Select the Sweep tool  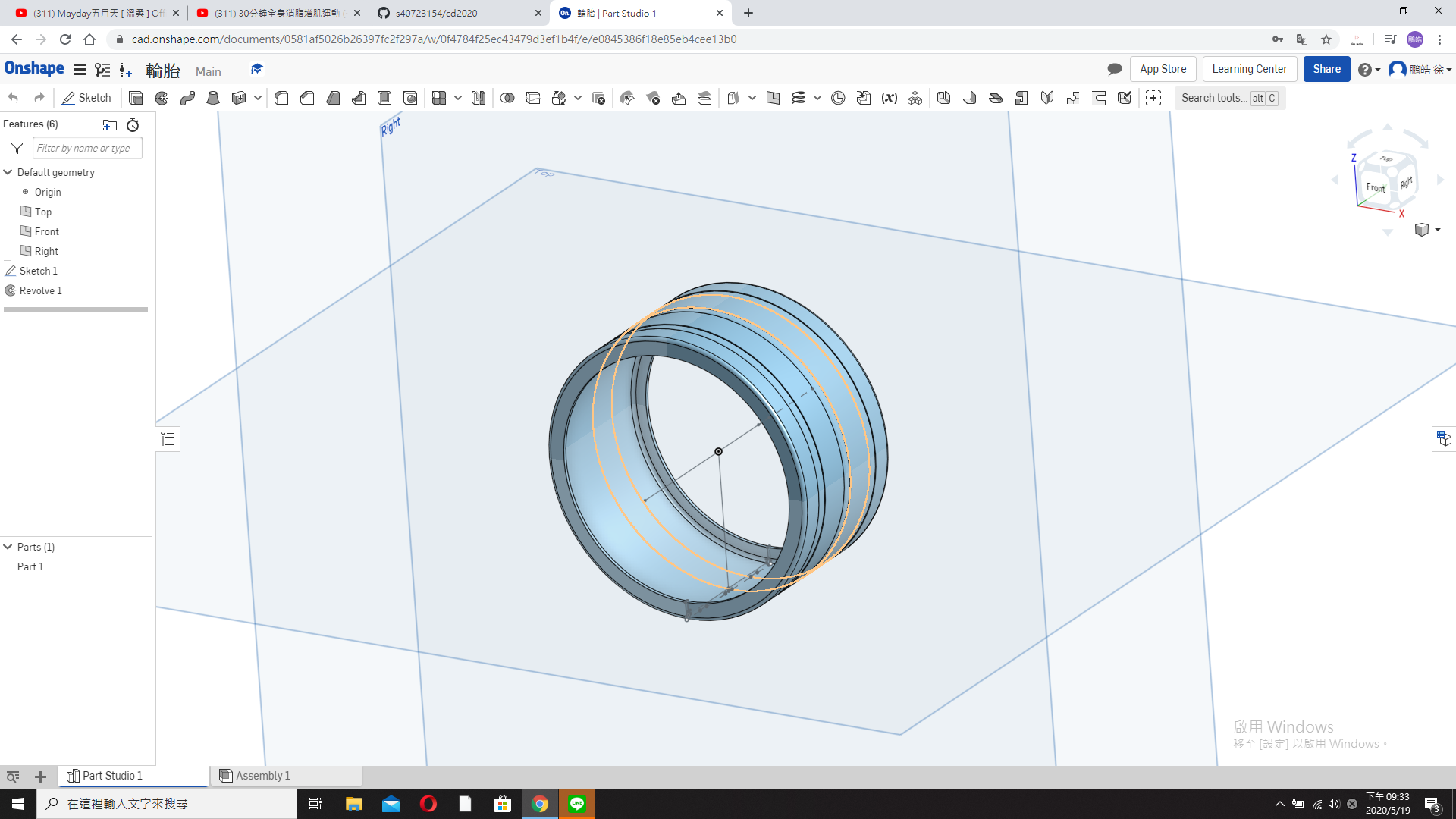(x=187, y=98)
